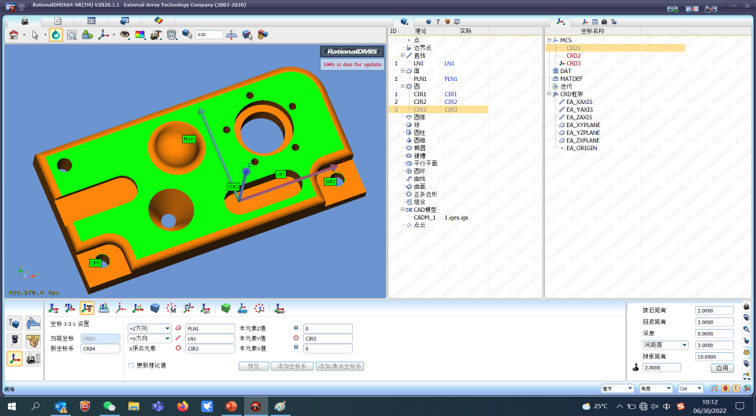
Task: Select CIR2 in the feature list
Action: (x=420, y=102)
